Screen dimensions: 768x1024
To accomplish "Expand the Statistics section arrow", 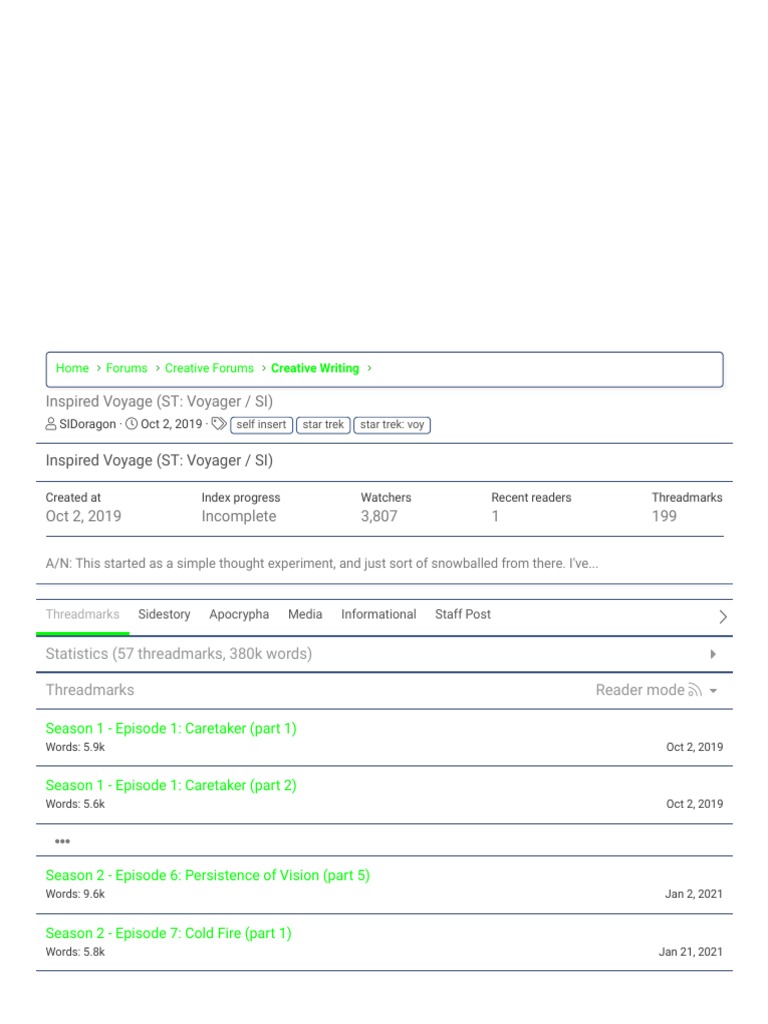I will coord(713,654).
